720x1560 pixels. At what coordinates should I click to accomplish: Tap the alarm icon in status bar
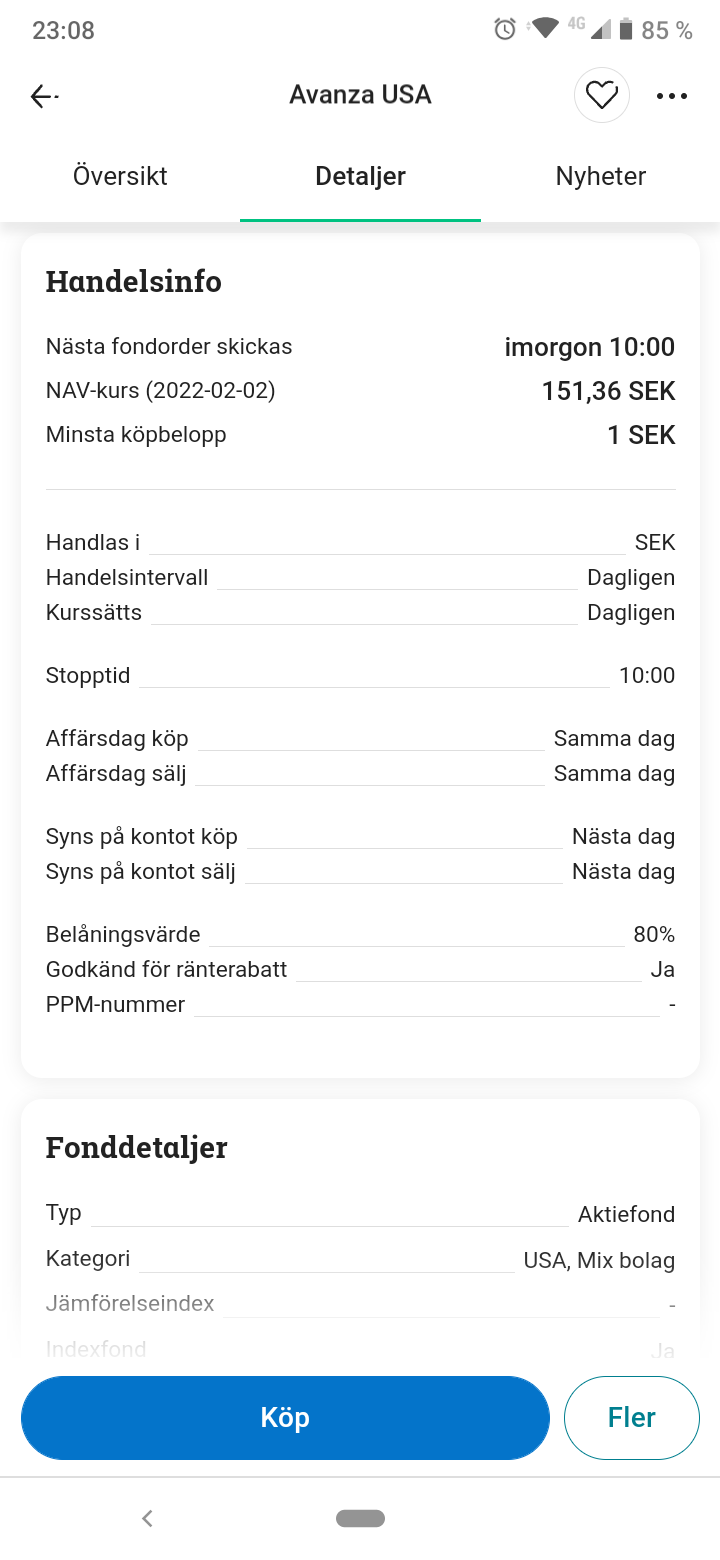pos(505,30)
